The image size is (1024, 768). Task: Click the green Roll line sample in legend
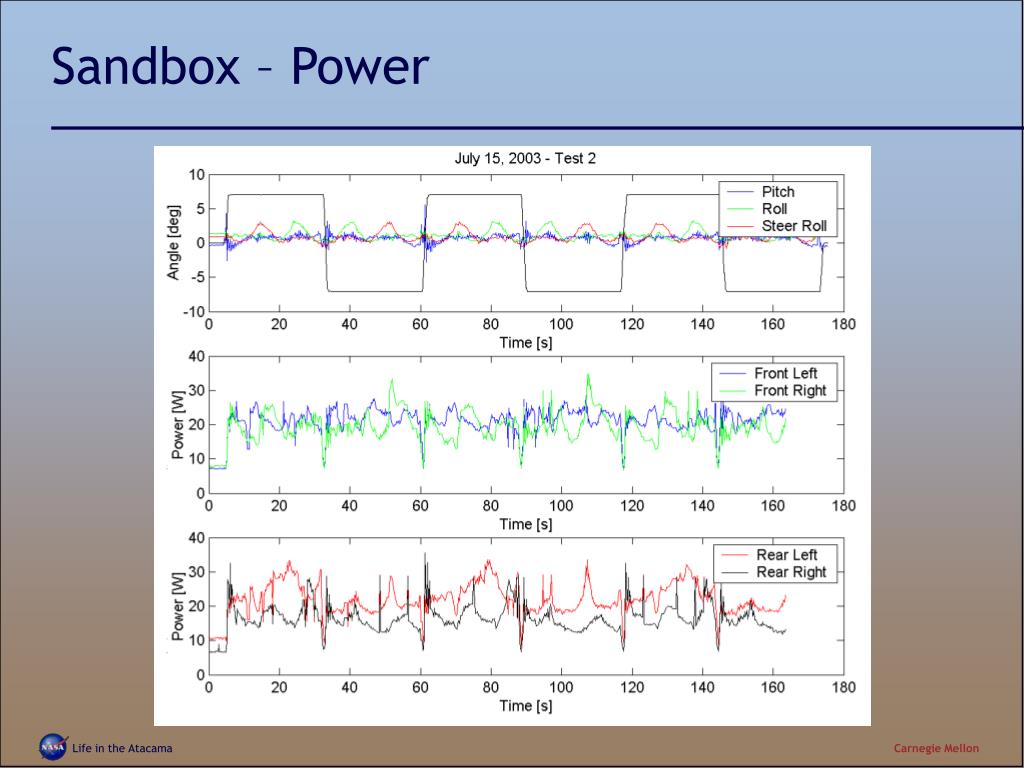pos(740,209)
